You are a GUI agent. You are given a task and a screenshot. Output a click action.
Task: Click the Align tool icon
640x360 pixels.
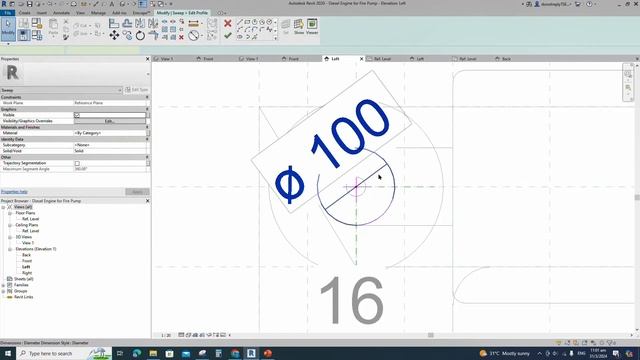(x=114, y=24)
